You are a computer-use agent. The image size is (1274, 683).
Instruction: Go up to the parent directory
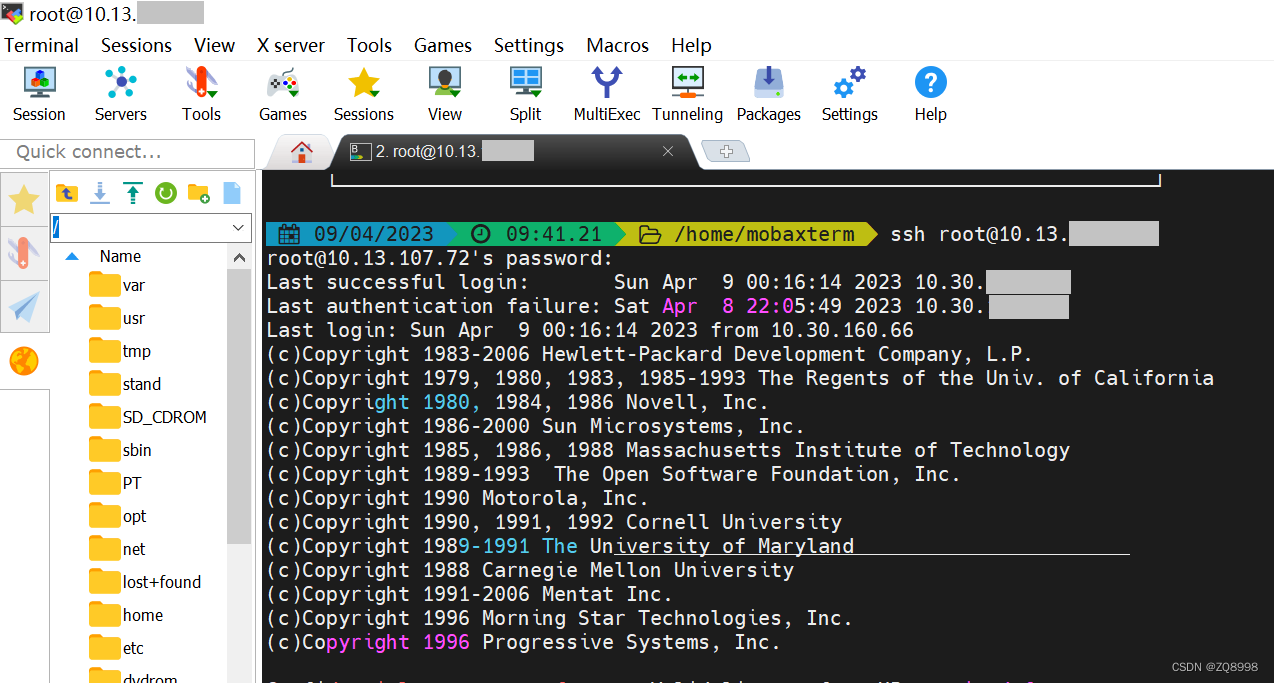pos(66,193)
